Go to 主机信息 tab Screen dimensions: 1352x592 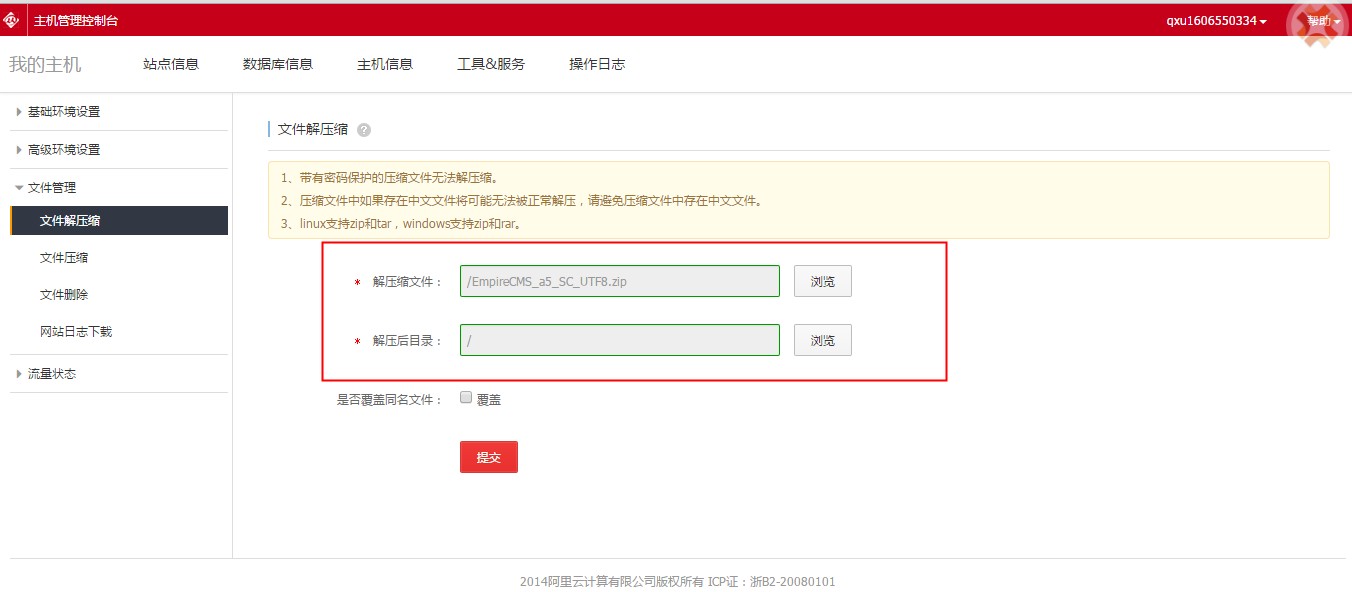coord(385,64)
